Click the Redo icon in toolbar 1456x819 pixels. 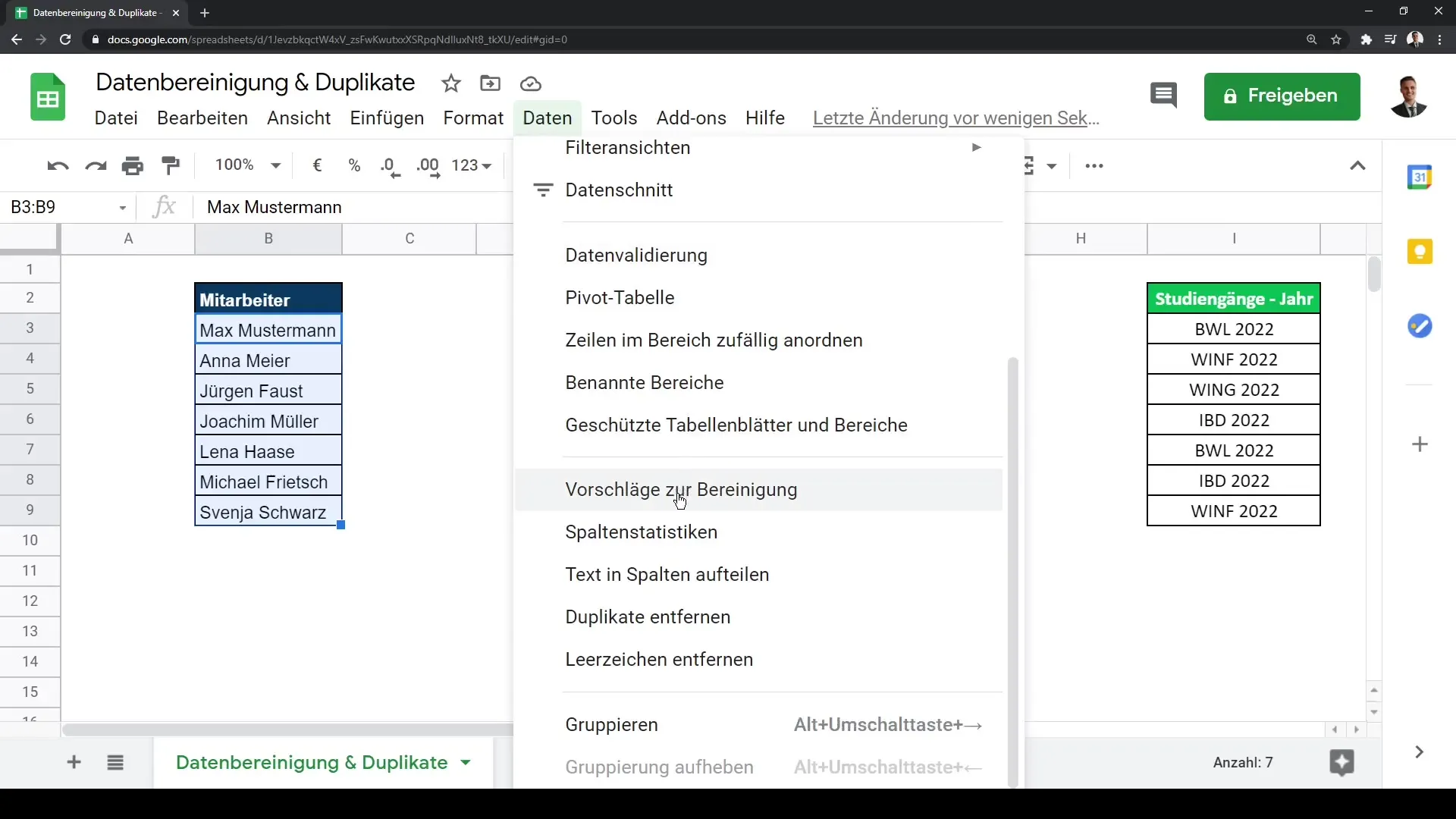pyautogui.click(x=95, y=165)
